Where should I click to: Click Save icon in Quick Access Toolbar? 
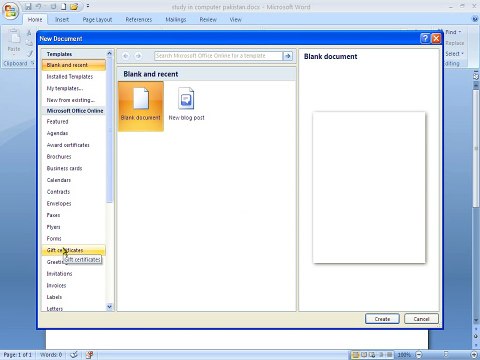(28, 6)
